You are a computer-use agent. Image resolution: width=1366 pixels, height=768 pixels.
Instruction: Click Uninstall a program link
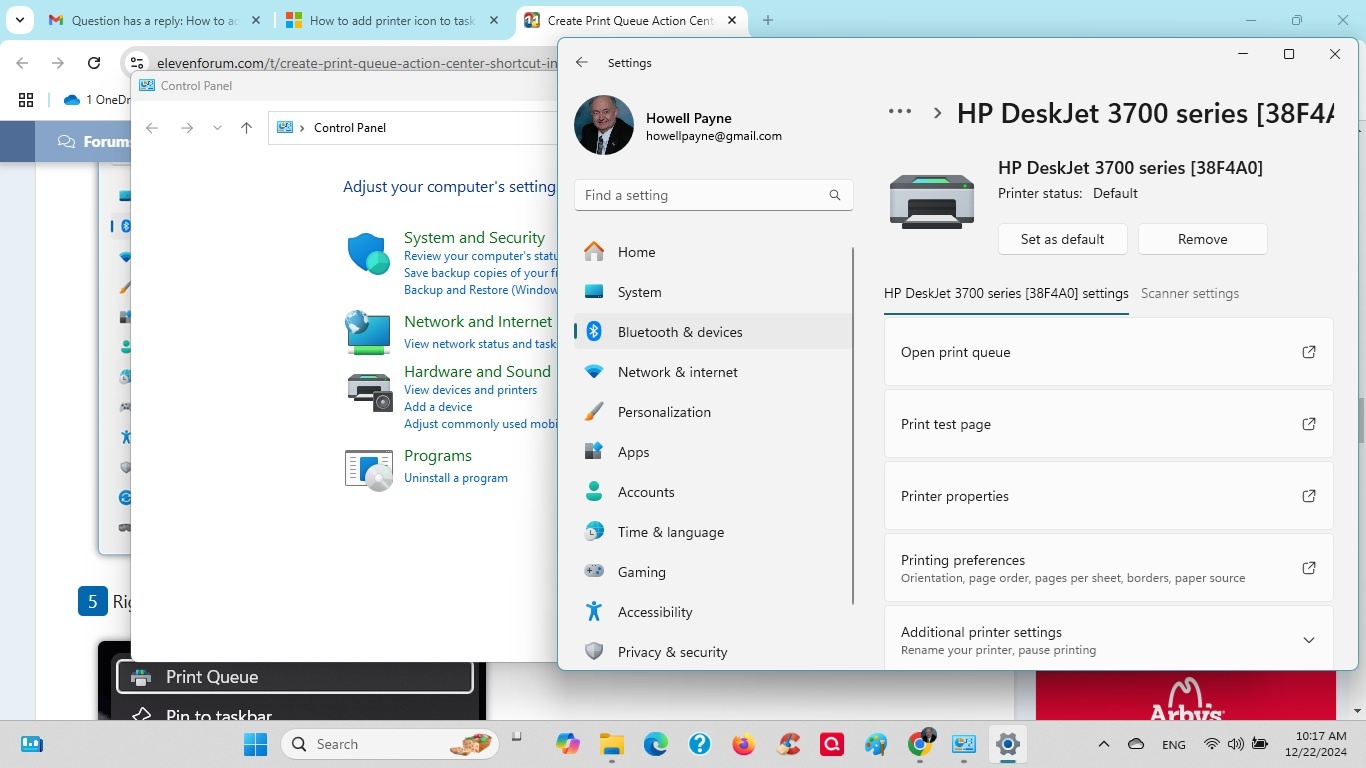point(456,478)
